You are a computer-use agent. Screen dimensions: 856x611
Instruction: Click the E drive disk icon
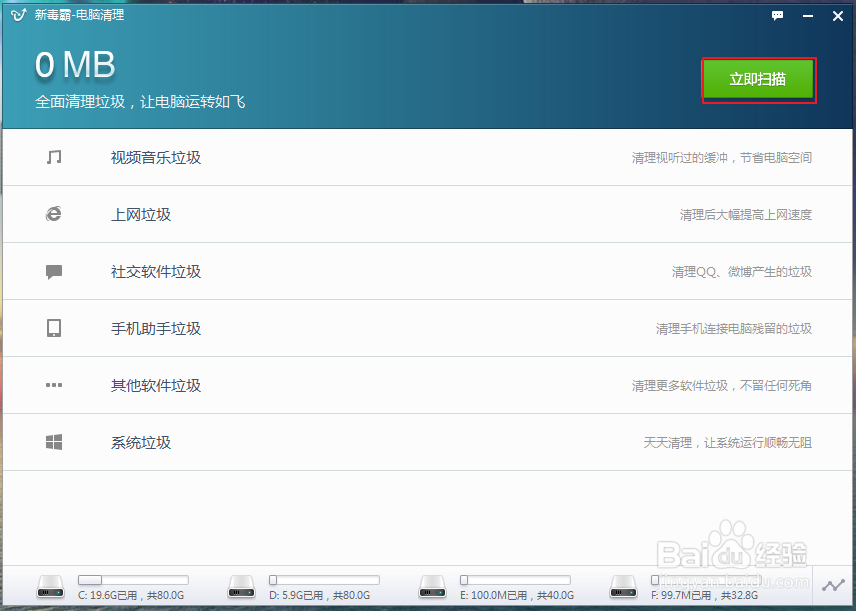click(x=432, y=584)
